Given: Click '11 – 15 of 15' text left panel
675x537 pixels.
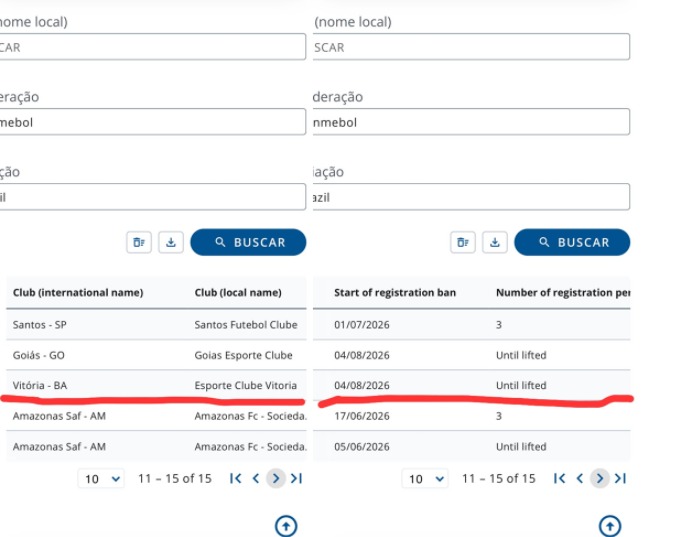Looking at the screenshot, I should point(175,478).
